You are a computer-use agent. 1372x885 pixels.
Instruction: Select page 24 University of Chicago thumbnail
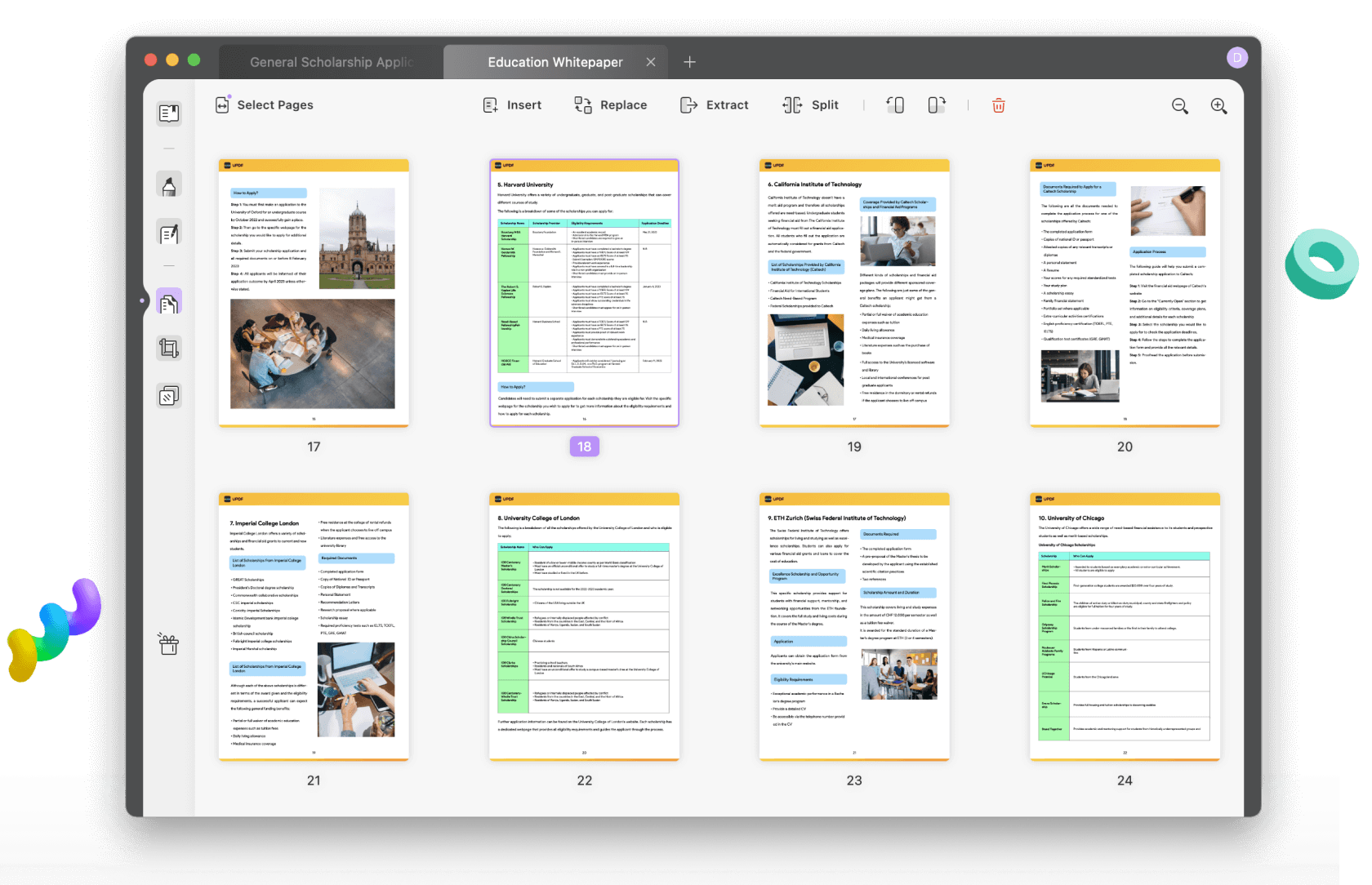(x=1125, y=627)
